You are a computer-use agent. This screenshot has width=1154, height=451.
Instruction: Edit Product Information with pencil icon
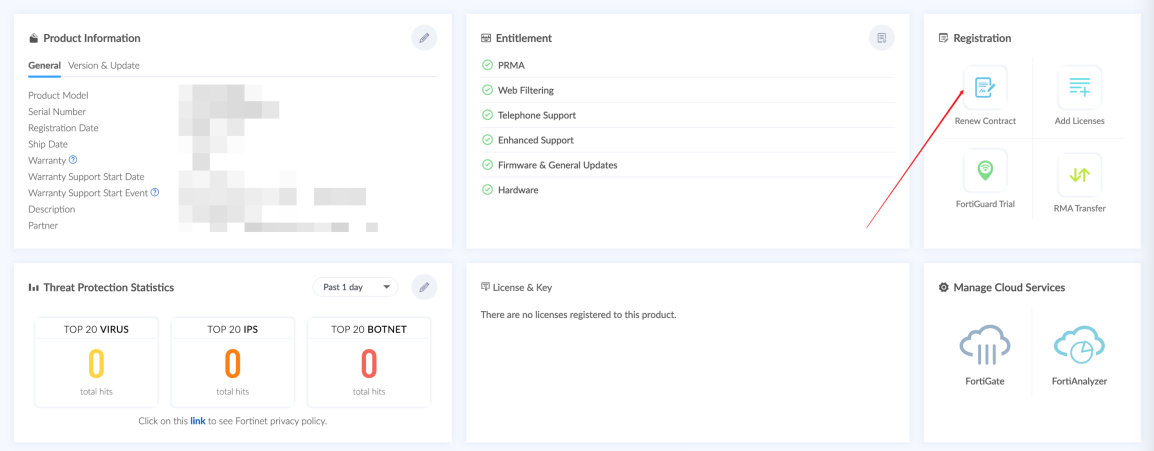pyautogui.click(x=424, y=38)
